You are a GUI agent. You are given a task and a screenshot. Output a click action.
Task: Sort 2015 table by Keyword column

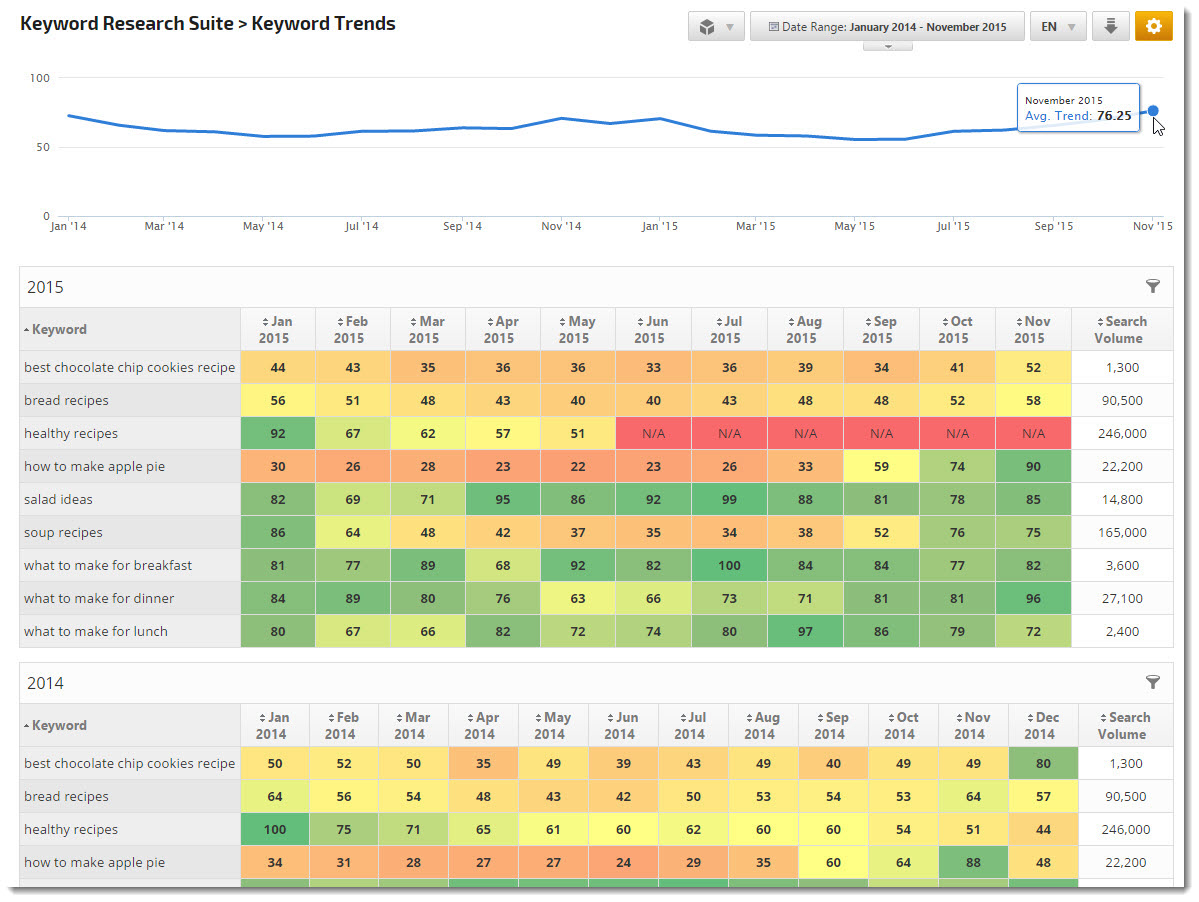(x=56, y=329)
